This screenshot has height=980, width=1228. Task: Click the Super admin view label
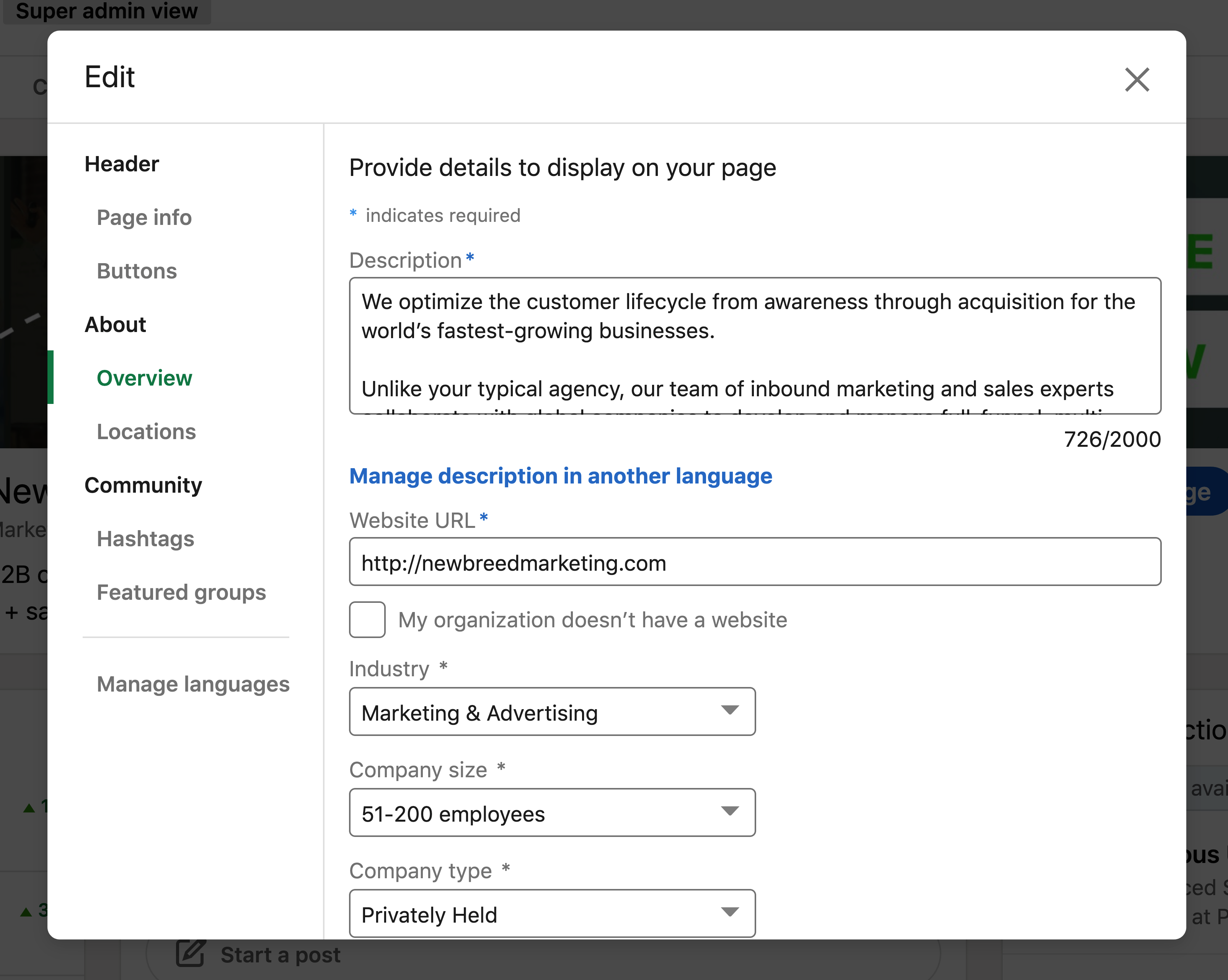tap(107, 11)
